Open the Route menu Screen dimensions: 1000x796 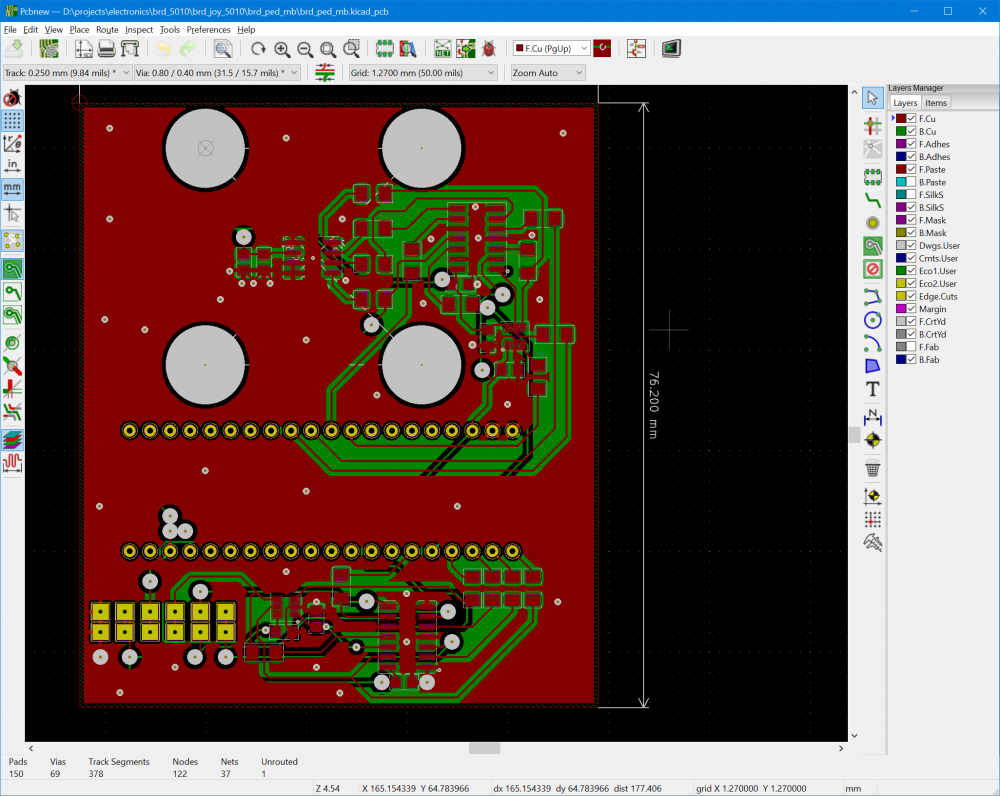[107, 30]
